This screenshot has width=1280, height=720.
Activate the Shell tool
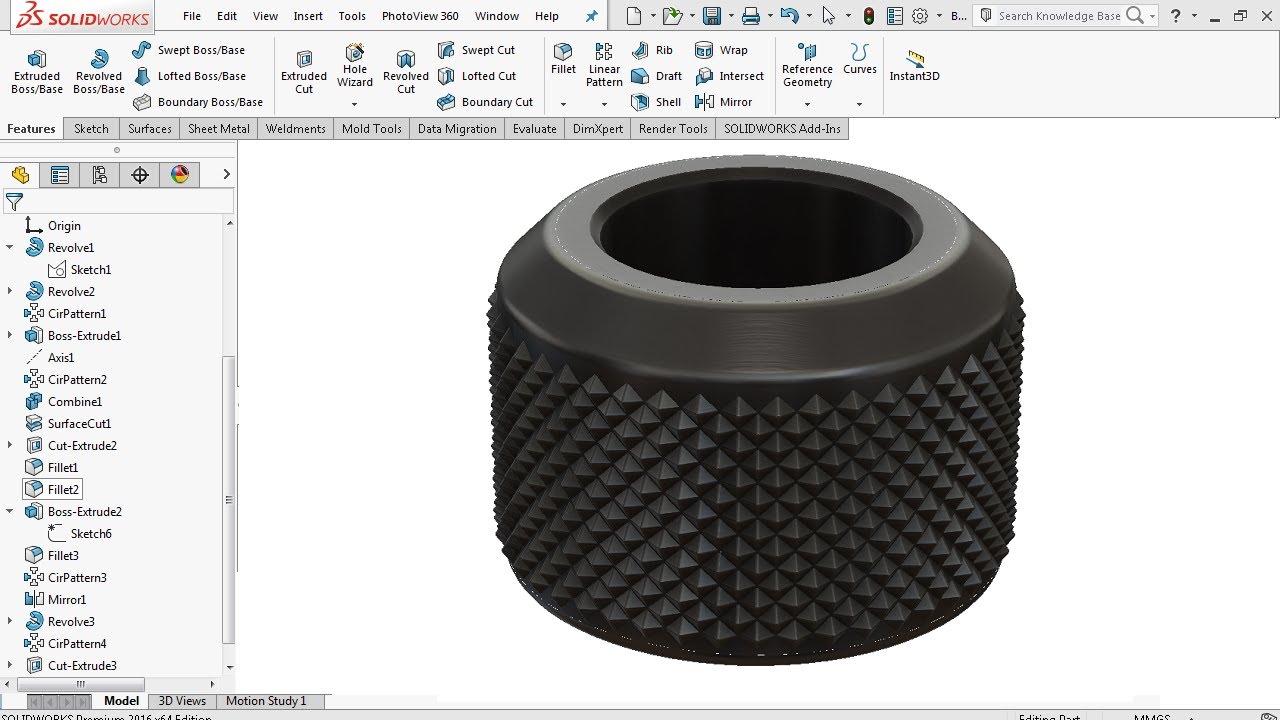tap(656, 102)
